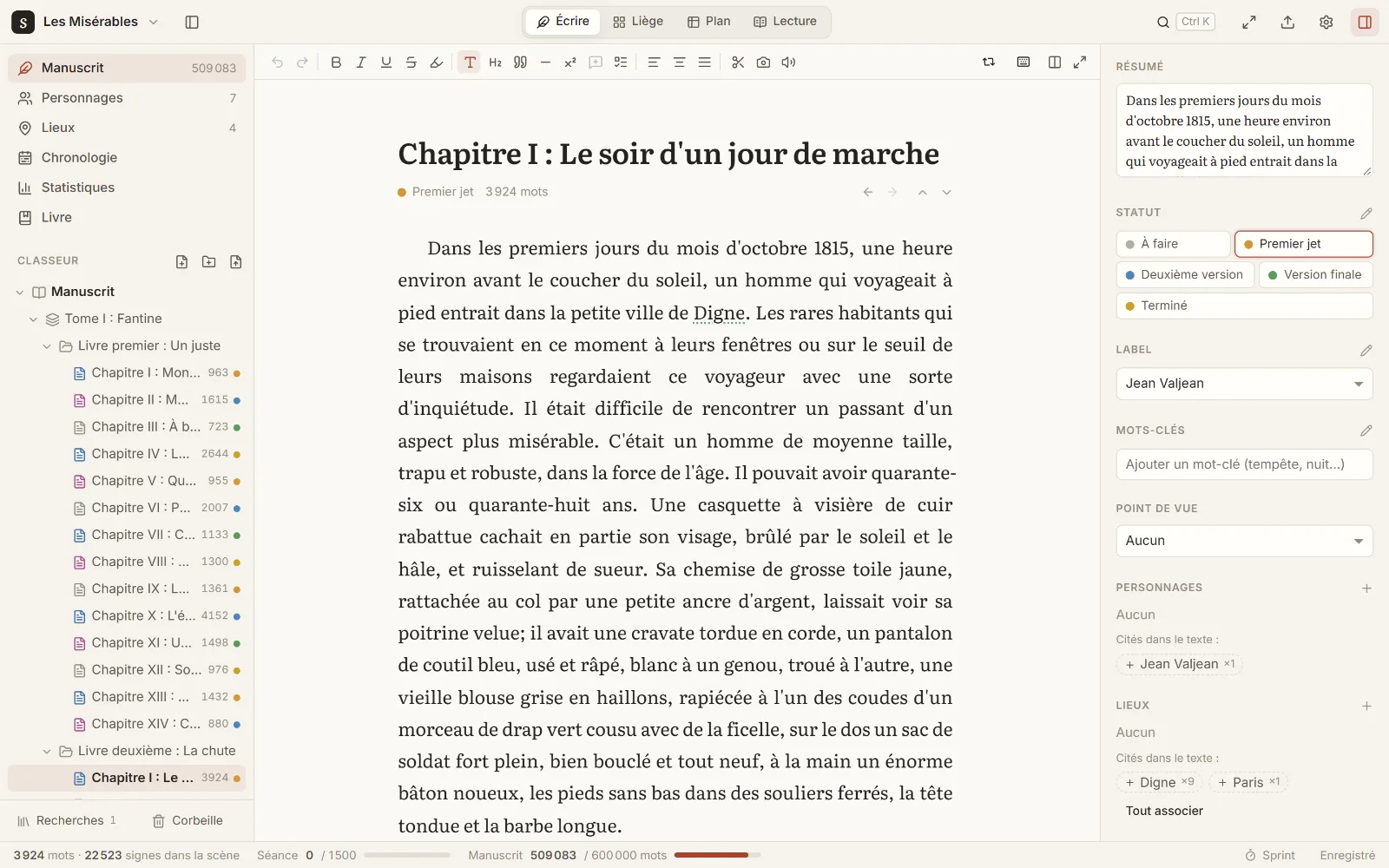This screenshot has height=868, width=1389.
Task: Insert a block quote
Action: point(520,62)
